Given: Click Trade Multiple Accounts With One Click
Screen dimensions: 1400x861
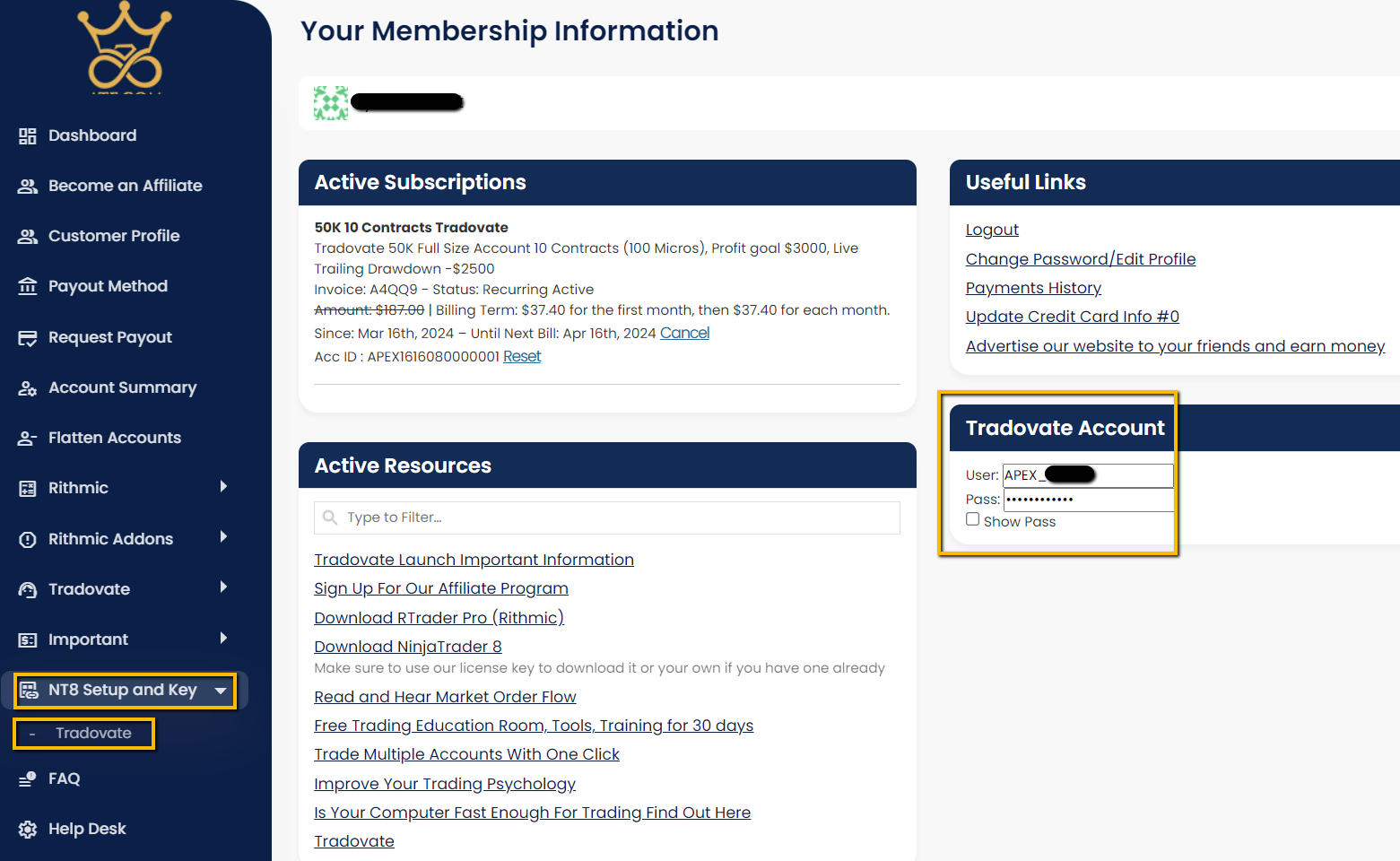Looking at the screenshot, I should click(466, 754).
